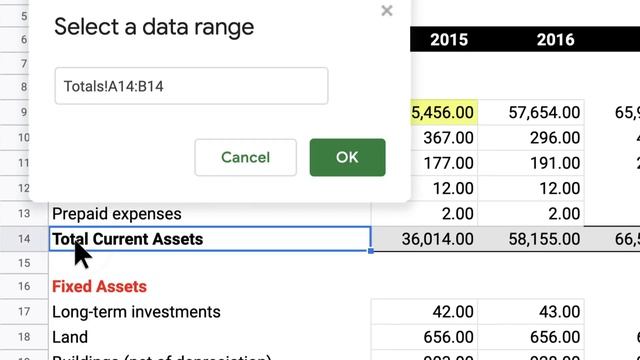Select cell containing 296.00
The height and width of the screenshot is (360, 640).
pyautogui.click(x=531, y=138)
